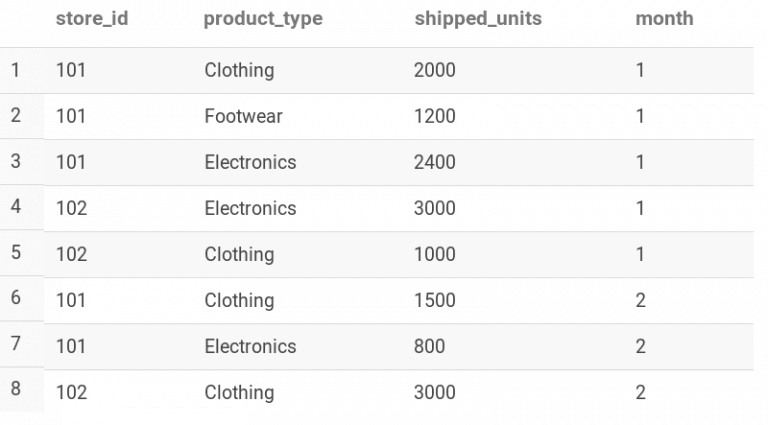768x425 pixels.
Task: Click the 1200 shipped units cell
Action: [435, 117]
